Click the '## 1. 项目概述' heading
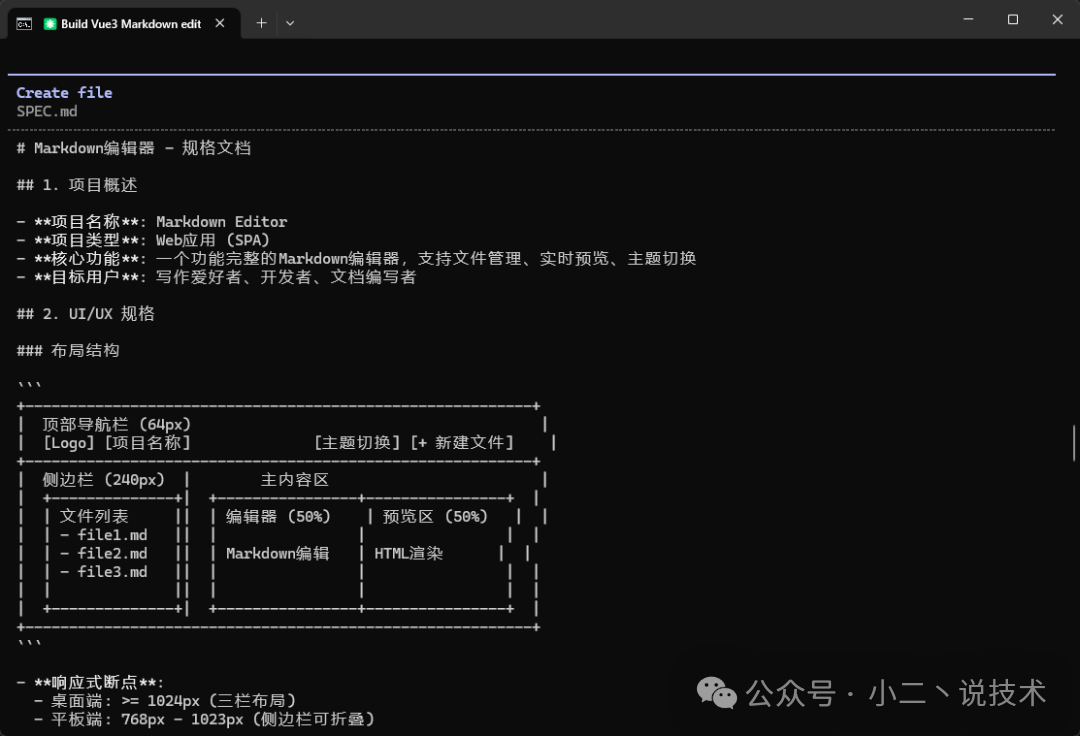This screenshot has height=736, width=1080. (77, 185)
